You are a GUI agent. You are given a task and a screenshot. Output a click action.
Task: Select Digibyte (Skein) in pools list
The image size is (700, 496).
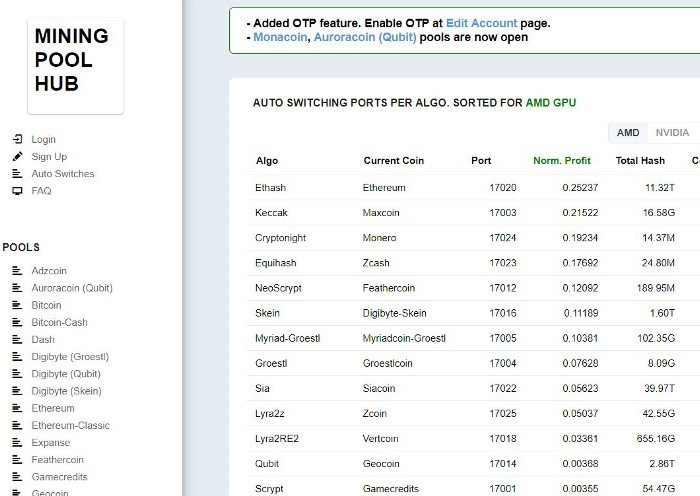click(66, 391)
